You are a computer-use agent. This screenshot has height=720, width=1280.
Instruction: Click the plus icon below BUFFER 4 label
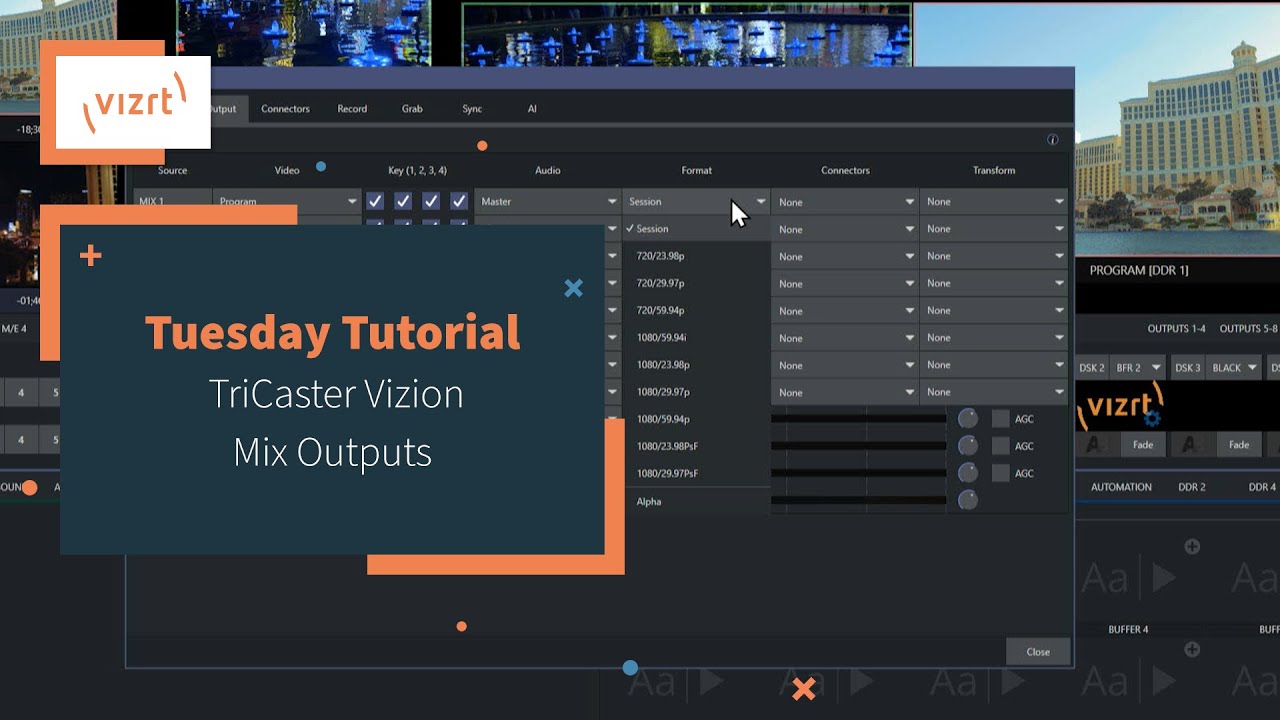coord(1192,650)
